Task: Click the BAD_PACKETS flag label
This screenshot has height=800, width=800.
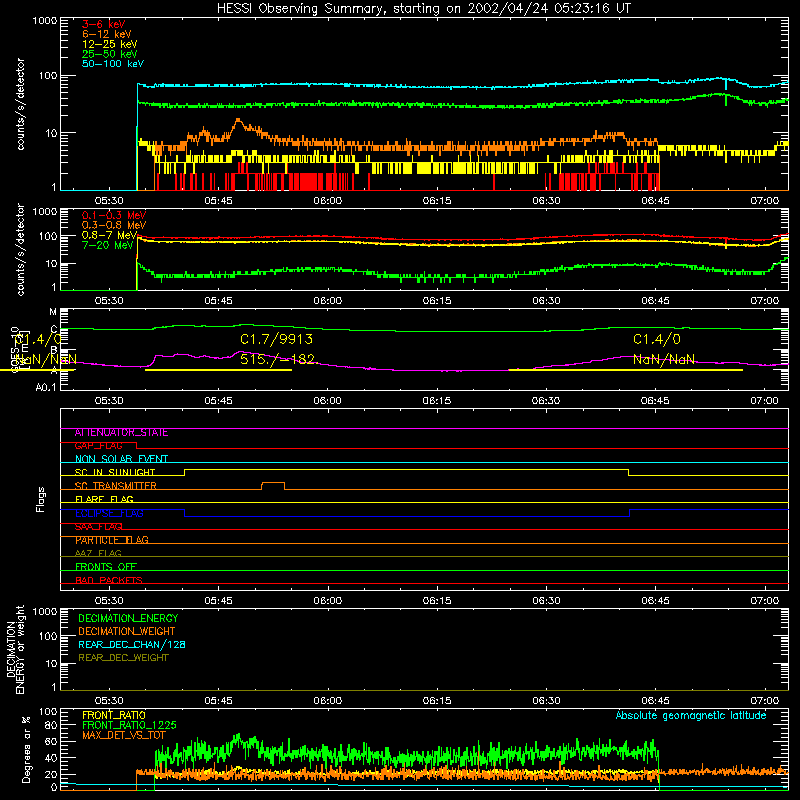Action: (109, 580)
